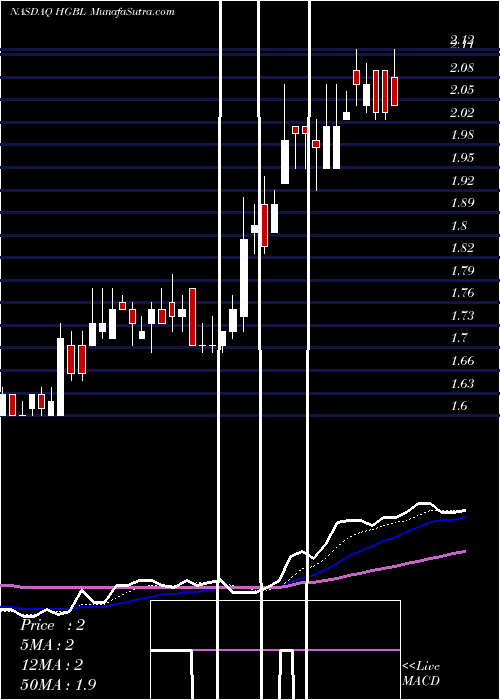Click the 1.7 price axis label
The height and width of the screenshot is (700, 500).
[459, 338]
